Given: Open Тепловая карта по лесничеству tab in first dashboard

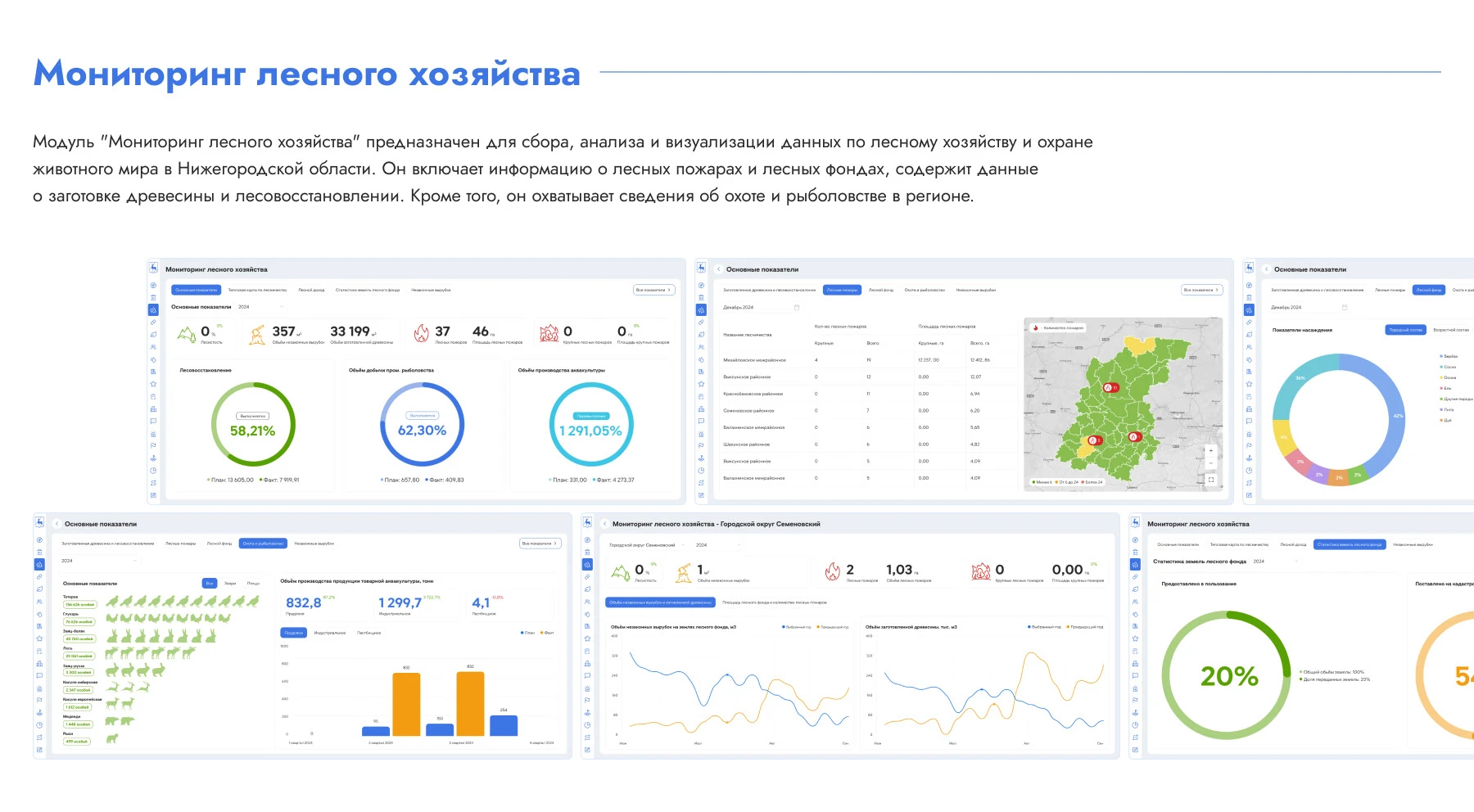Looking at the screenshot, I should [257, 290].
